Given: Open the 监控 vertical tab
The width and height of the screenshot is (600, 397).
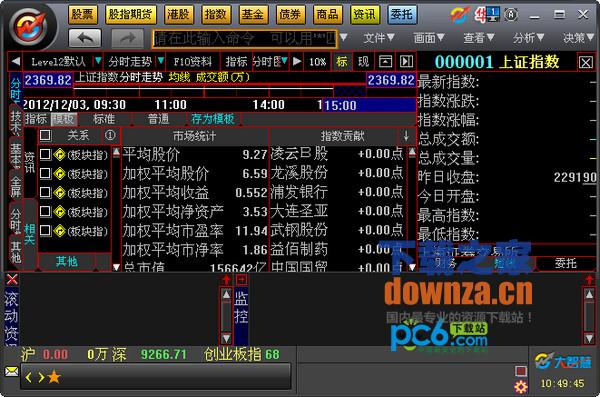Looking at the screenshot, I should tap(241, 308).
